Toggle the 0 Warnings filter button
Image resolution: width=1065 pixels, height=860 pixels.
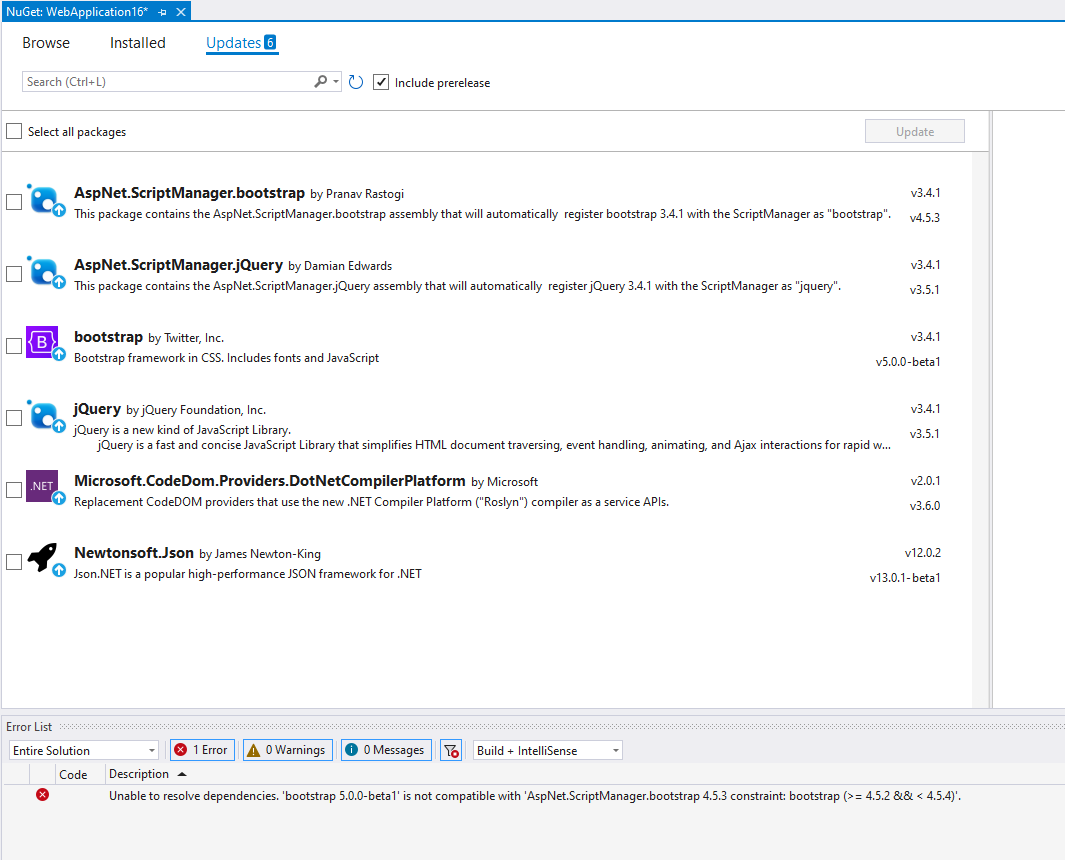pos(288,750)
